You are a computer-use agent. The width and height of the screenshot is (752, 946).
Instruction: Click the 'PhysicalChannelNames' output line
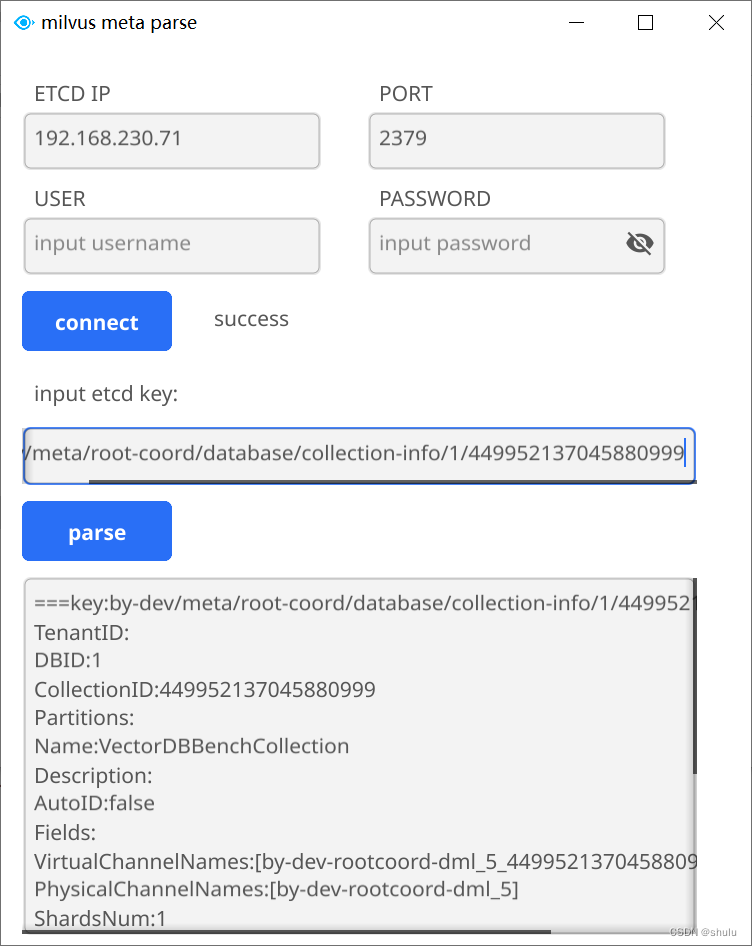276,889
